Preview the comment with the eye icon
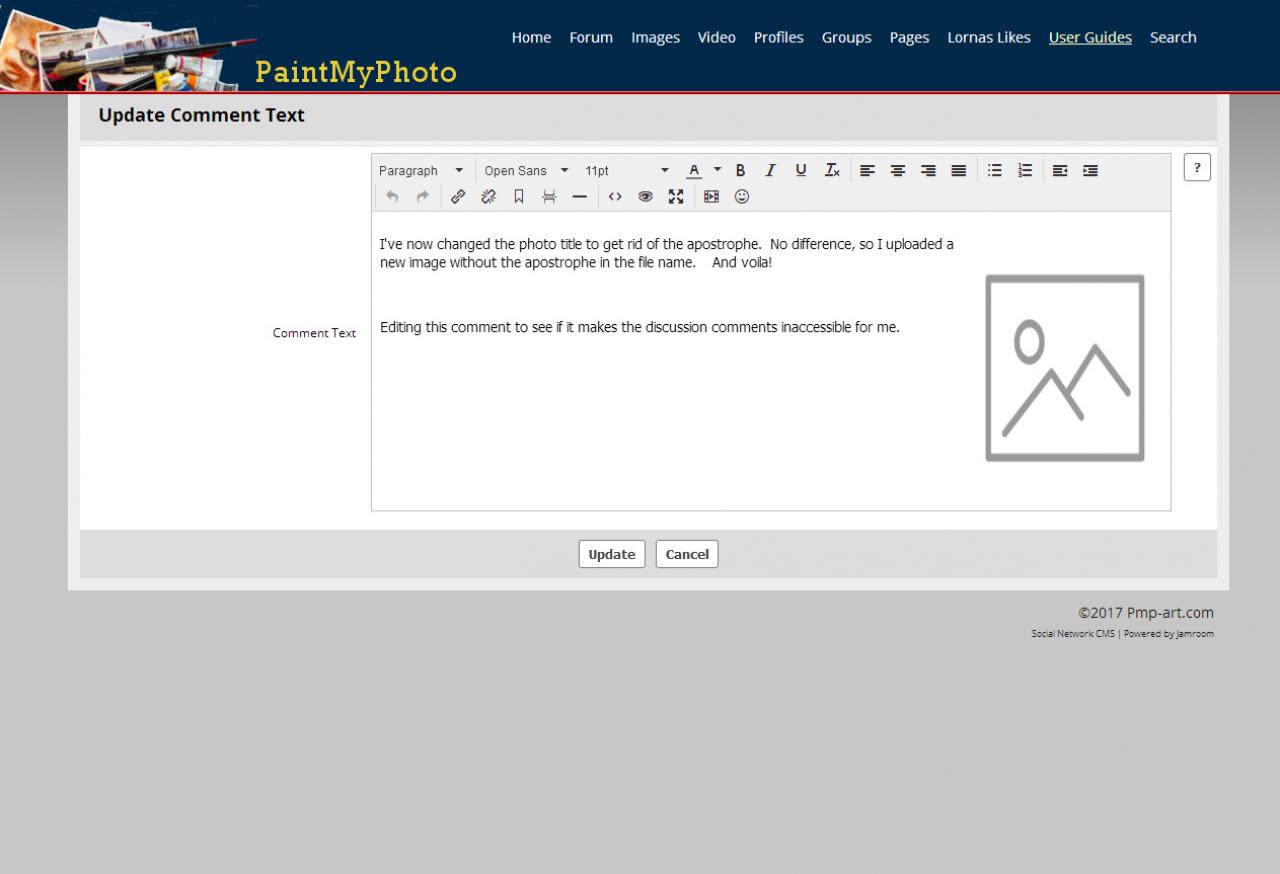1280x874 pixels. [x=646, y=197]
